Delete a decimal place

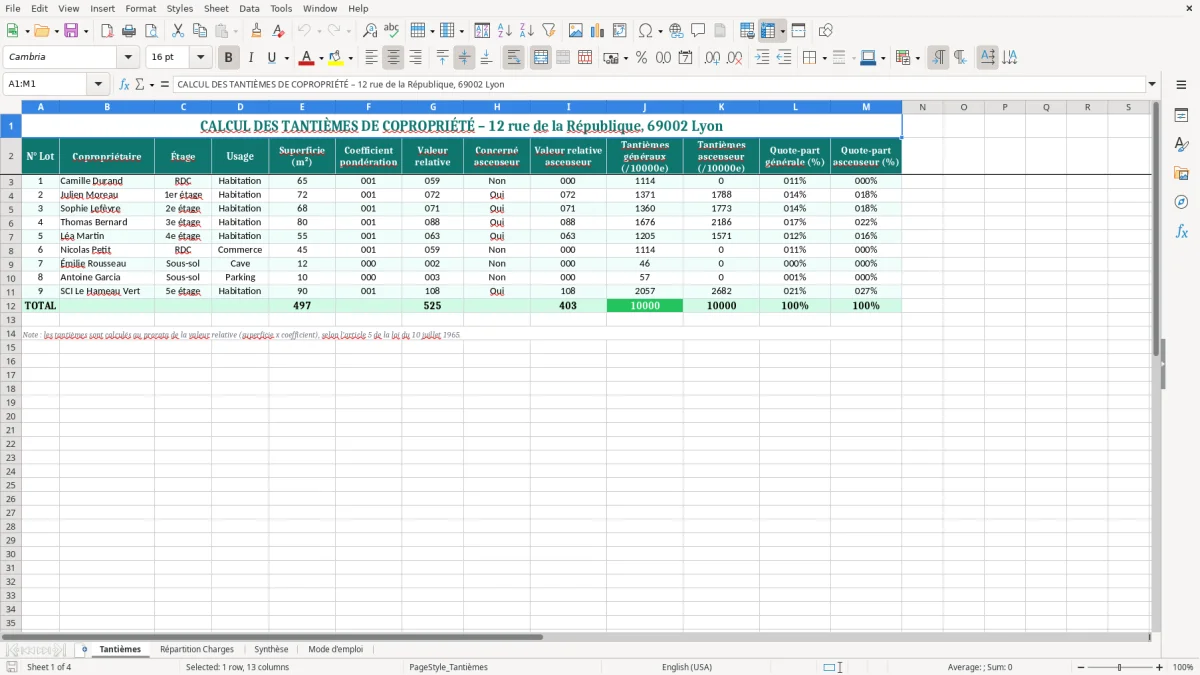click(x=735, y=57)
